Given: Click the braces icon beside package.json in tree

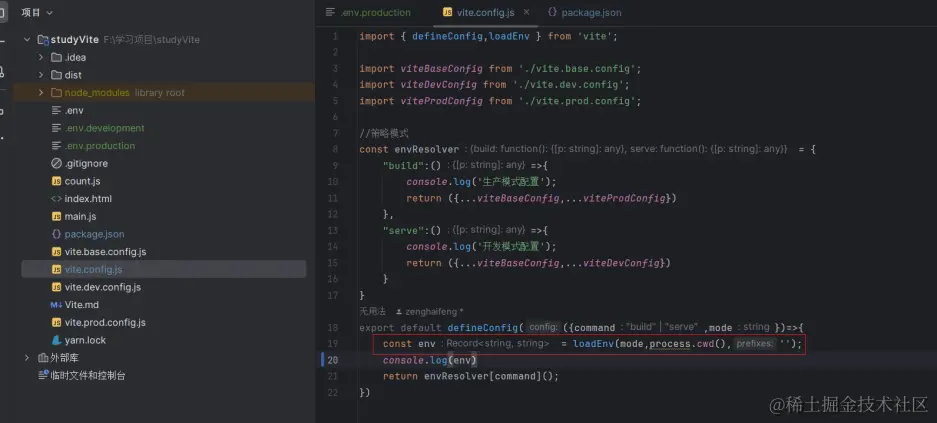Looking at the screenshot, I should pos(56,234).
